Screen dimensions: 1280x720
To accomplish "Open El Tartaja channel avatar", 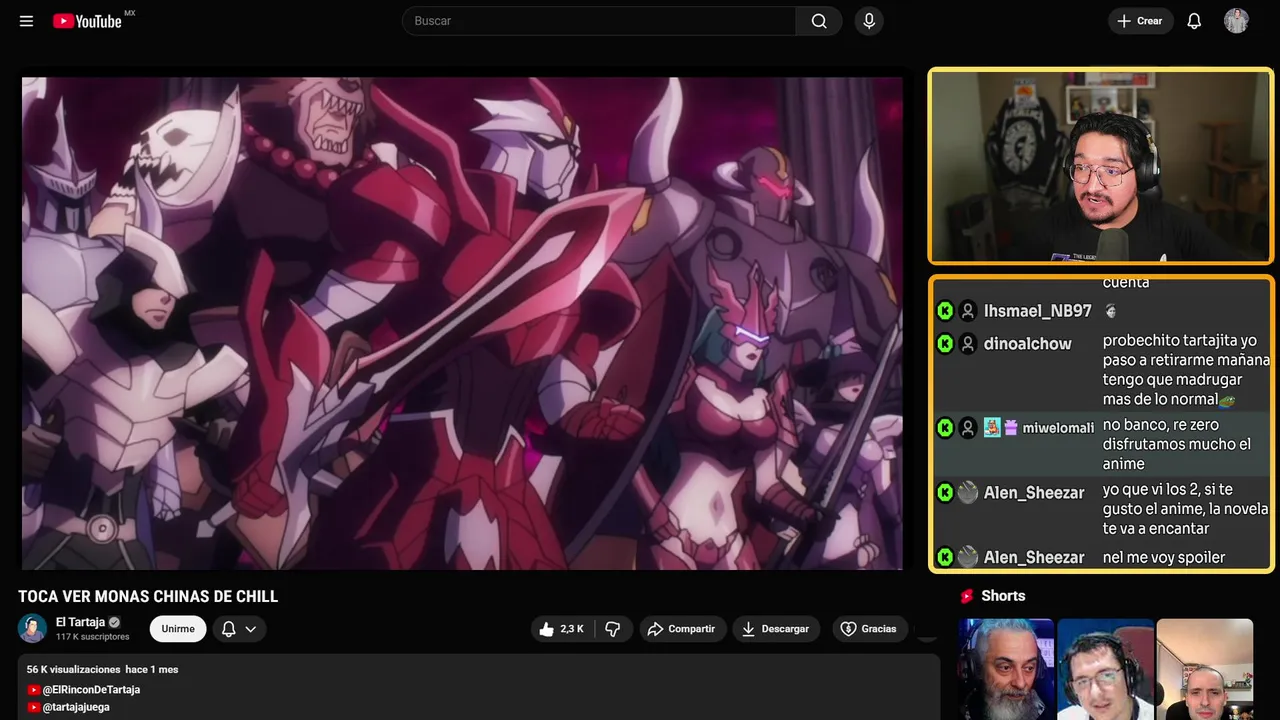I will click(x=32, y=628).
